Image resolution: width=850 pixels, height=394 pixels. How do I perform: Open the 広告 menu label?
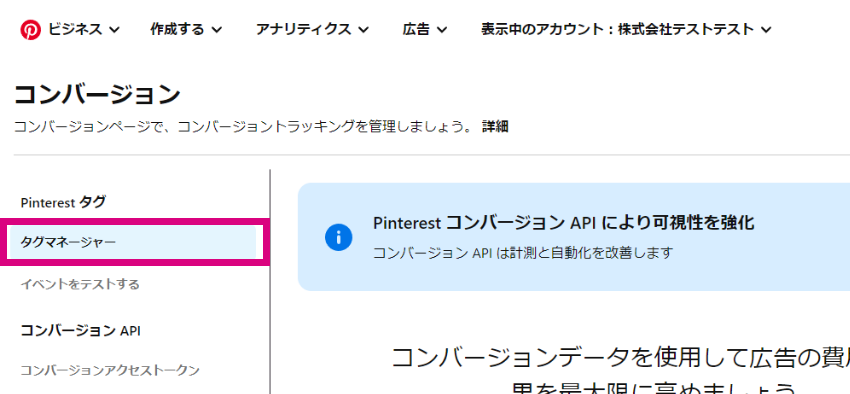click(416, 29)
